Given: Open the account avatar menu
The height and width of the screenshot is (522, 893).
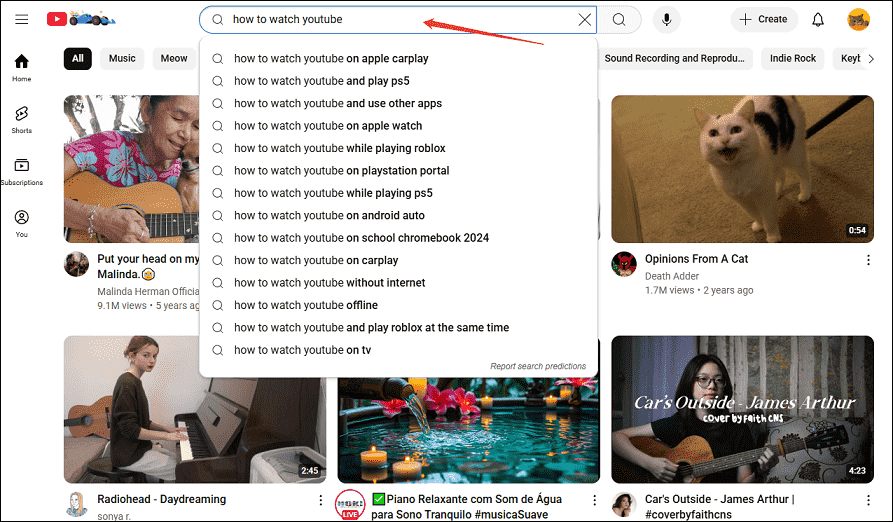Looking at the screenshot, I should 858,19.
